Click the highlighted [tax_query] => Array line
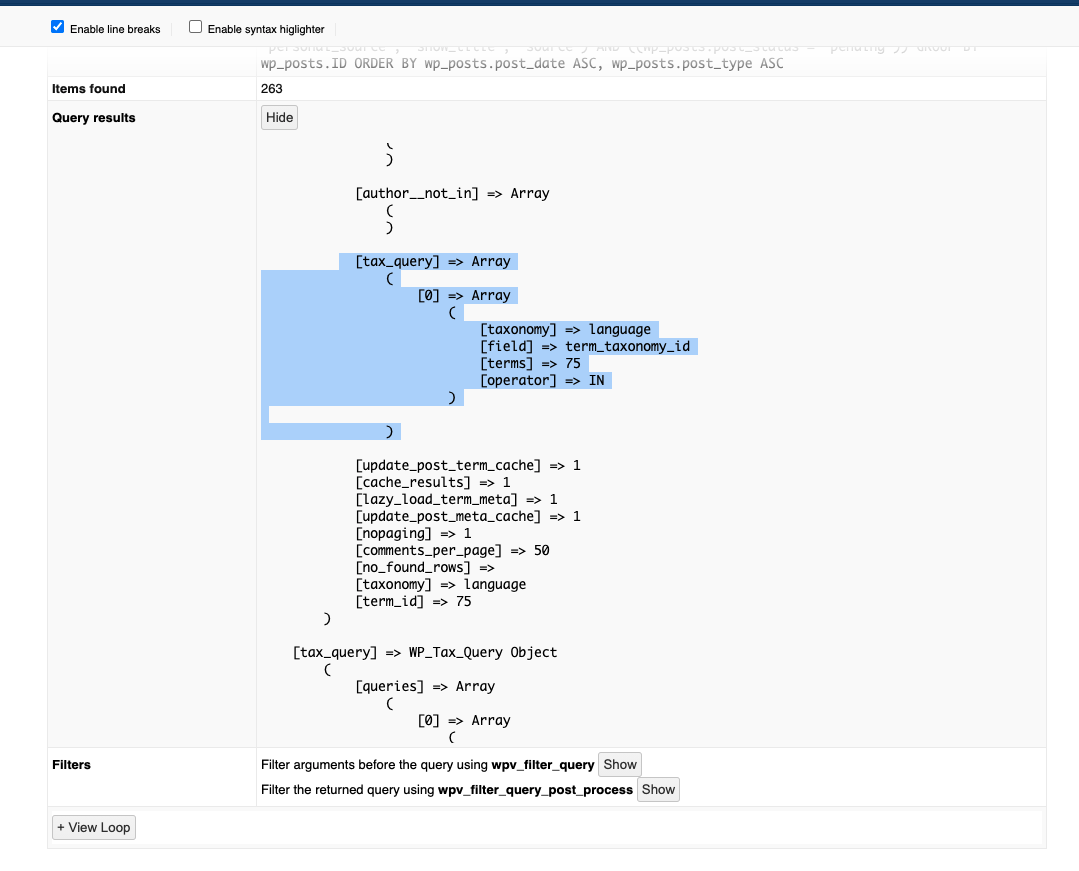 (433, 261)
